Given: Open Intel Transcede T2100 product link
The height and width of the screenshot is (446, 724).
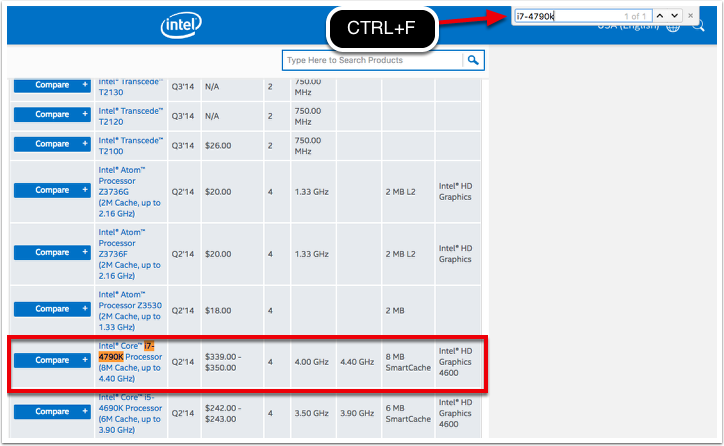Looking at the screenshot, I should pos(130,146).
